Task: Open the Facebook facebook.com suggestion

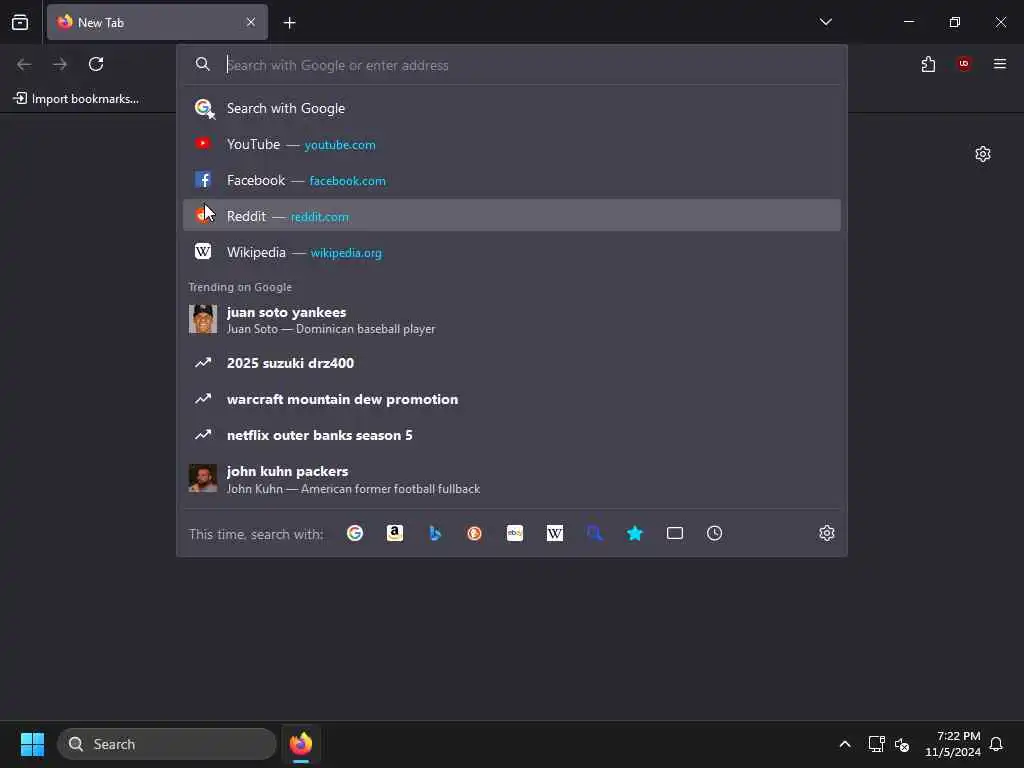Action: coord(512,180)
